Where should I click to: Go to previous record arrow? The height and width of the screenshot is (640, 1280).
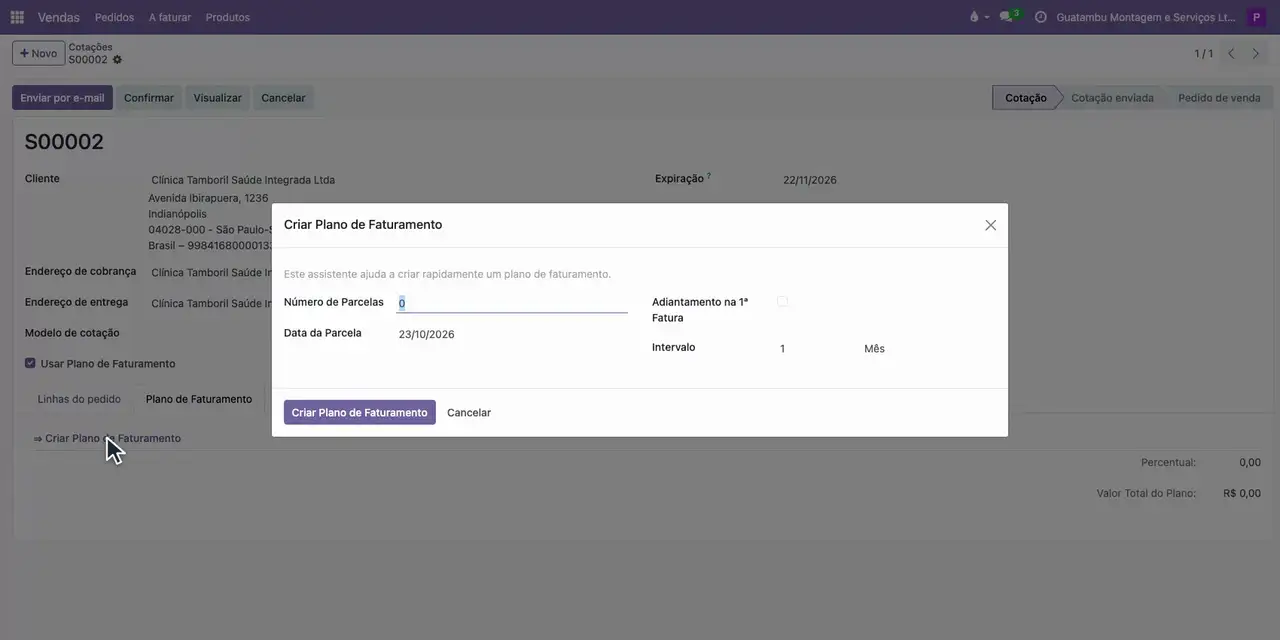click(1231, 54)
